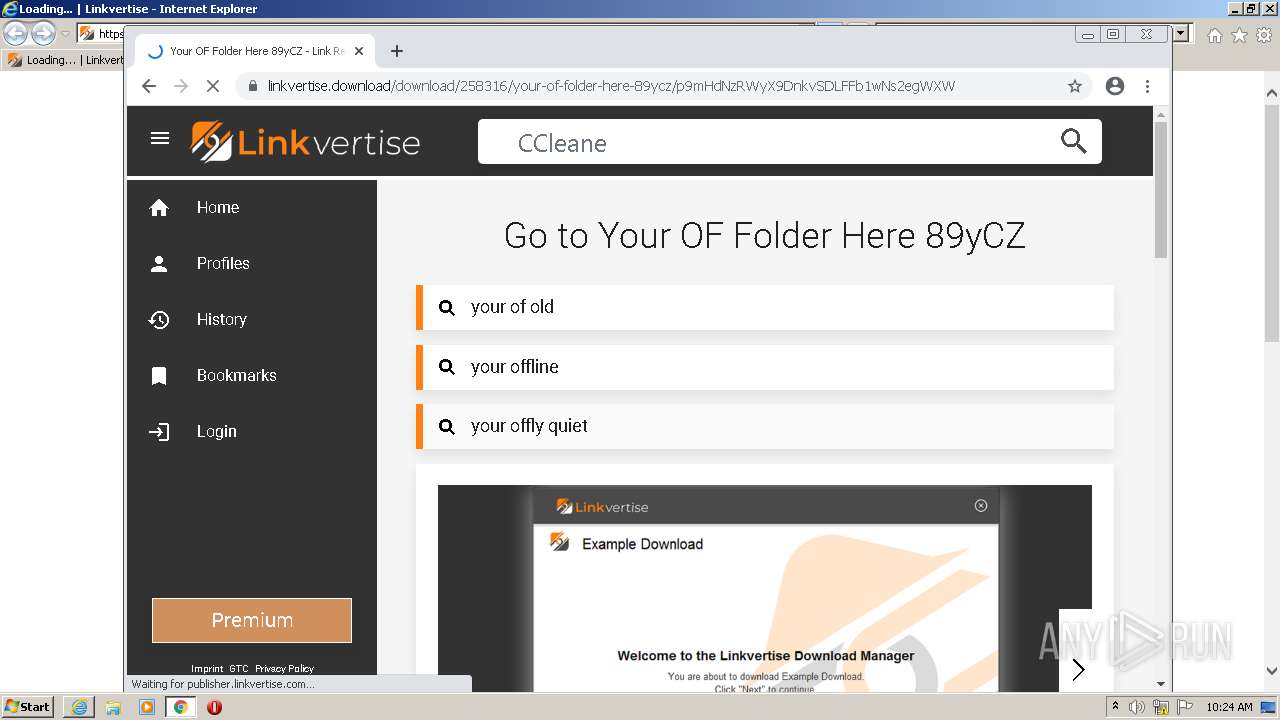1280x720 pixels.
Task: Click the red Opera taskbar icon
Action: [x=214, y=707]
